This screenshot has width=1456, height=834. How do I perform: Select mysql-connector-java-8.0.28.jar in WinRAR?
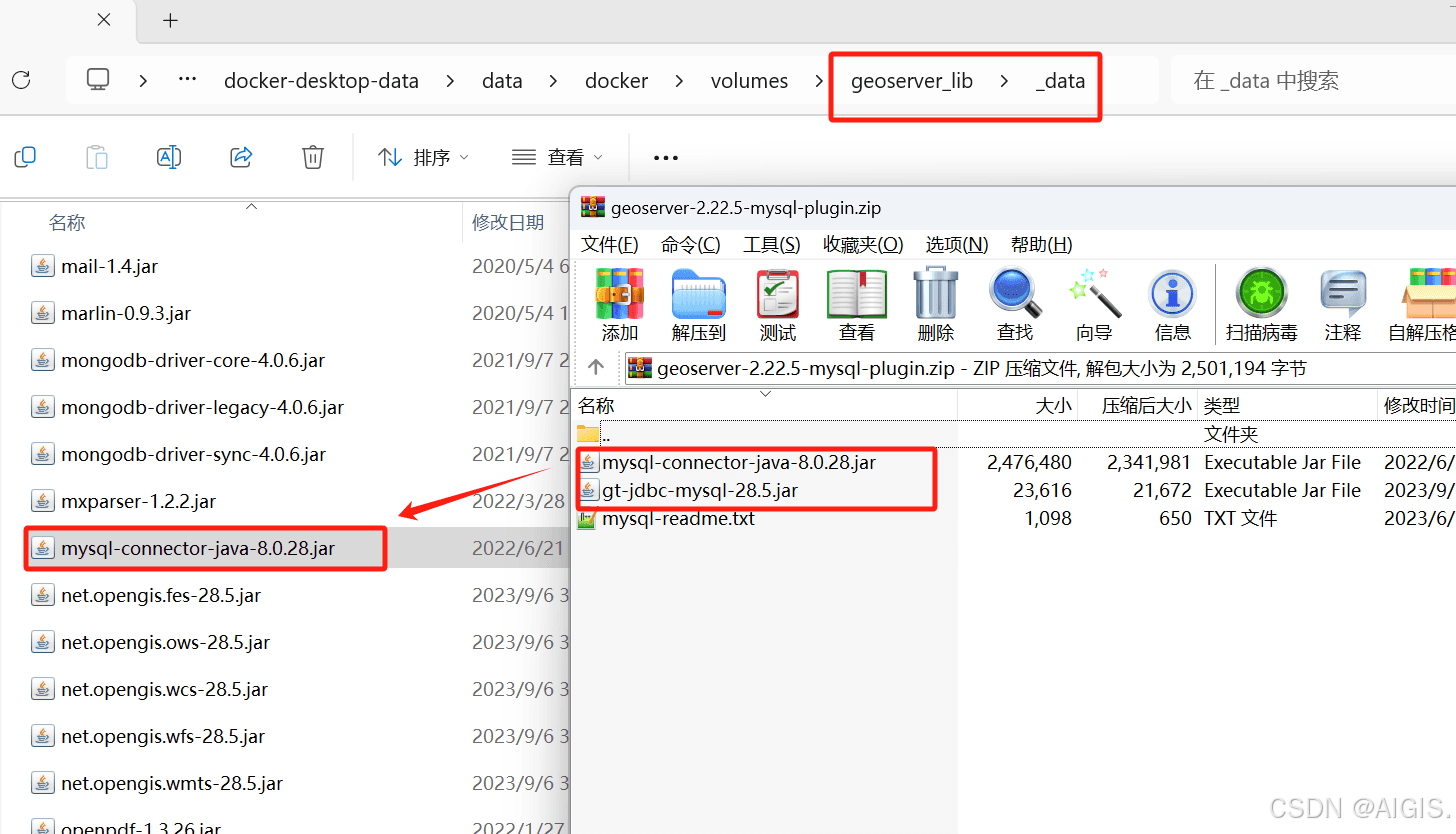[738, 462]
